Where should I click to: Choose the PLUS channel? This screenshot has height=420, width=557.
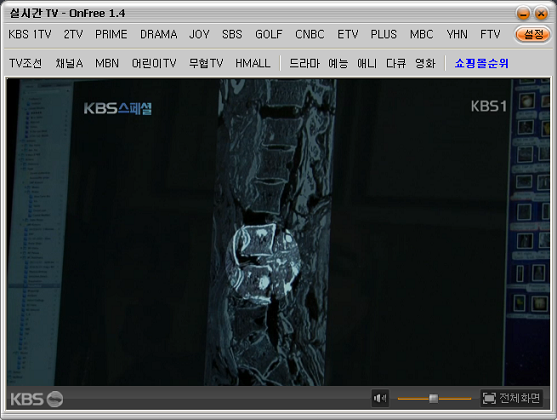[384, 34]
